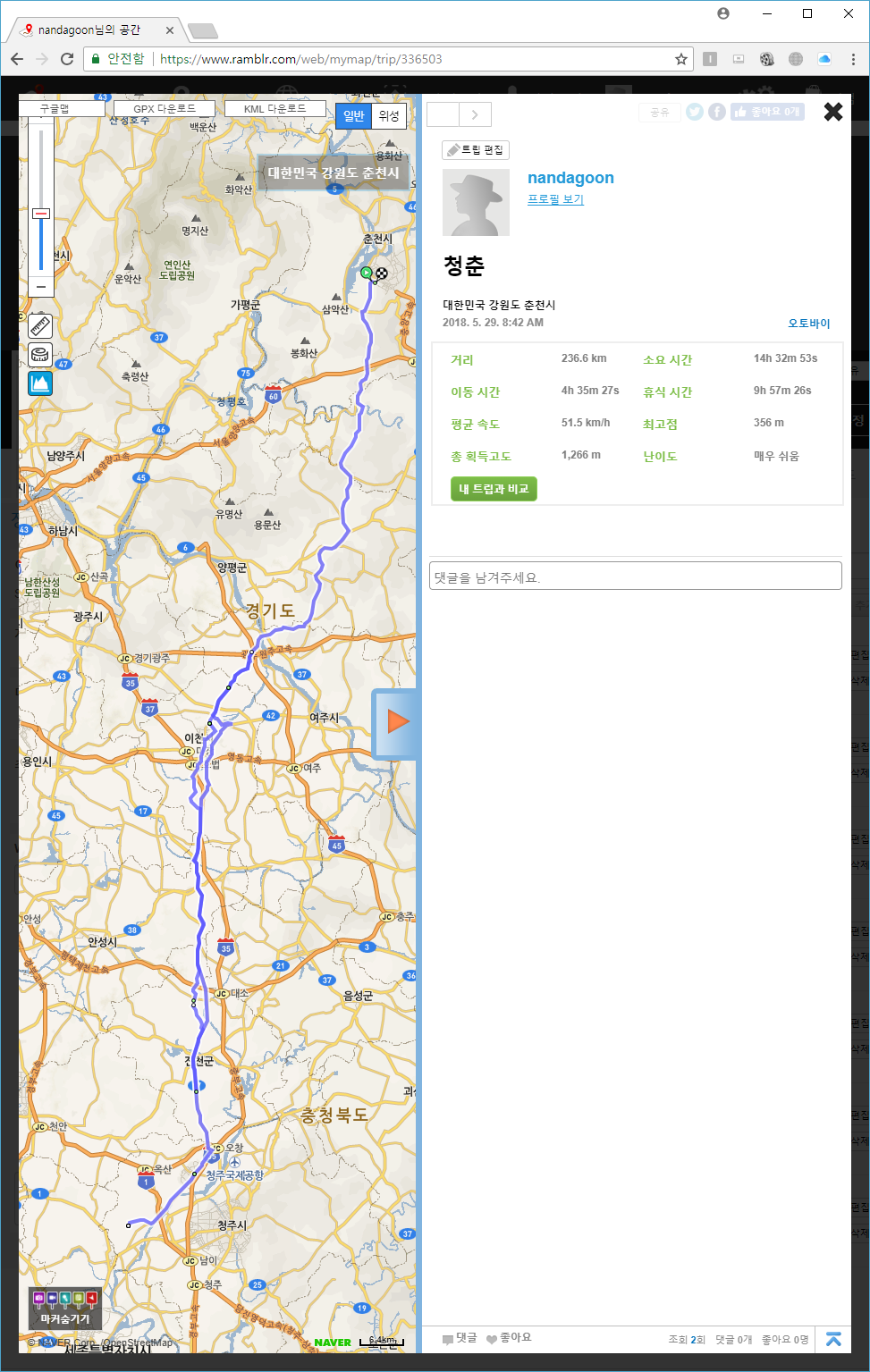870x1372 pixels.
Task: Open the 프로필 보기 profile link
Action: click(555, 199)
